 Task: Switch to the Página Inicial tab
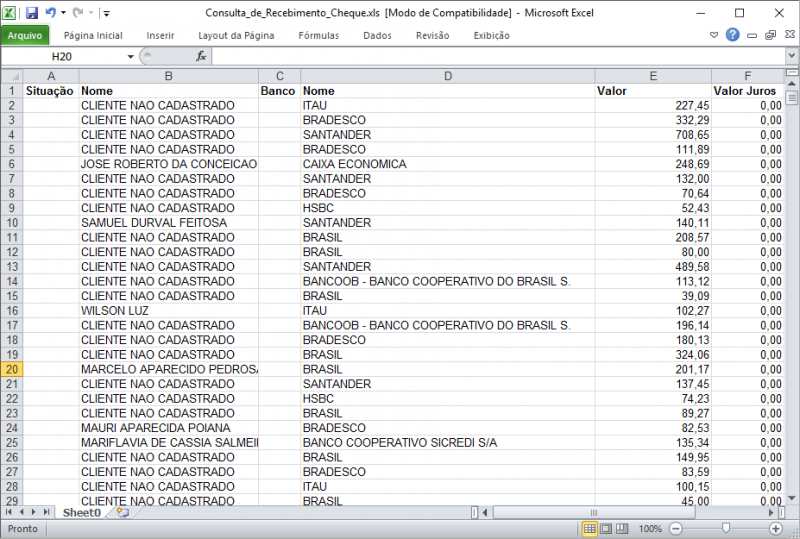coord(93,35)
